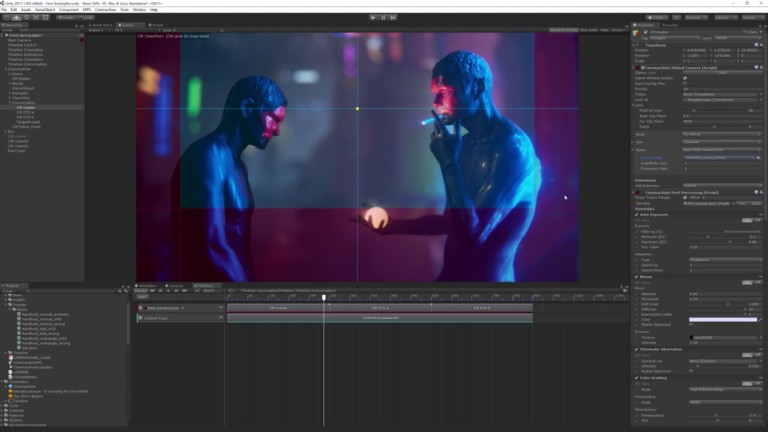Expand the Energetic group in Hierarchy
Screen dimensions: 768x432
click(x=10, y=93)
